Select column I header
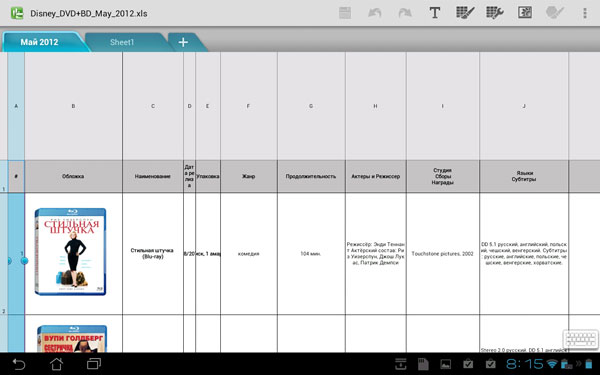Image resolution: width=600 pixels, height=375 pixels. coord(443,106)
